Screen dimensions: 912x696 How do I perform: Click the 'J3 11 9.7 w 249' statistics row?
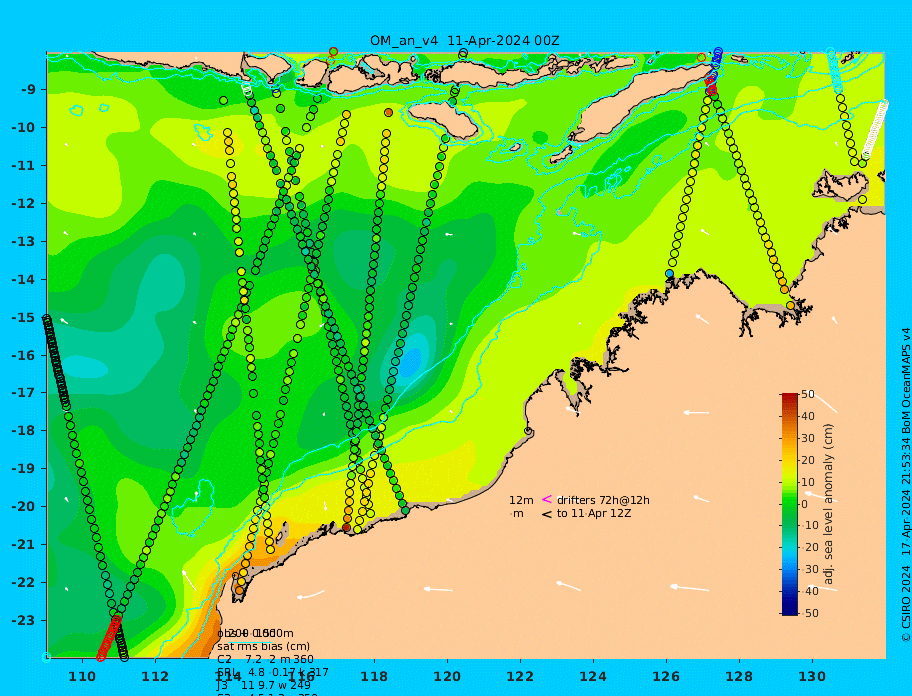(x=263, y=686)
